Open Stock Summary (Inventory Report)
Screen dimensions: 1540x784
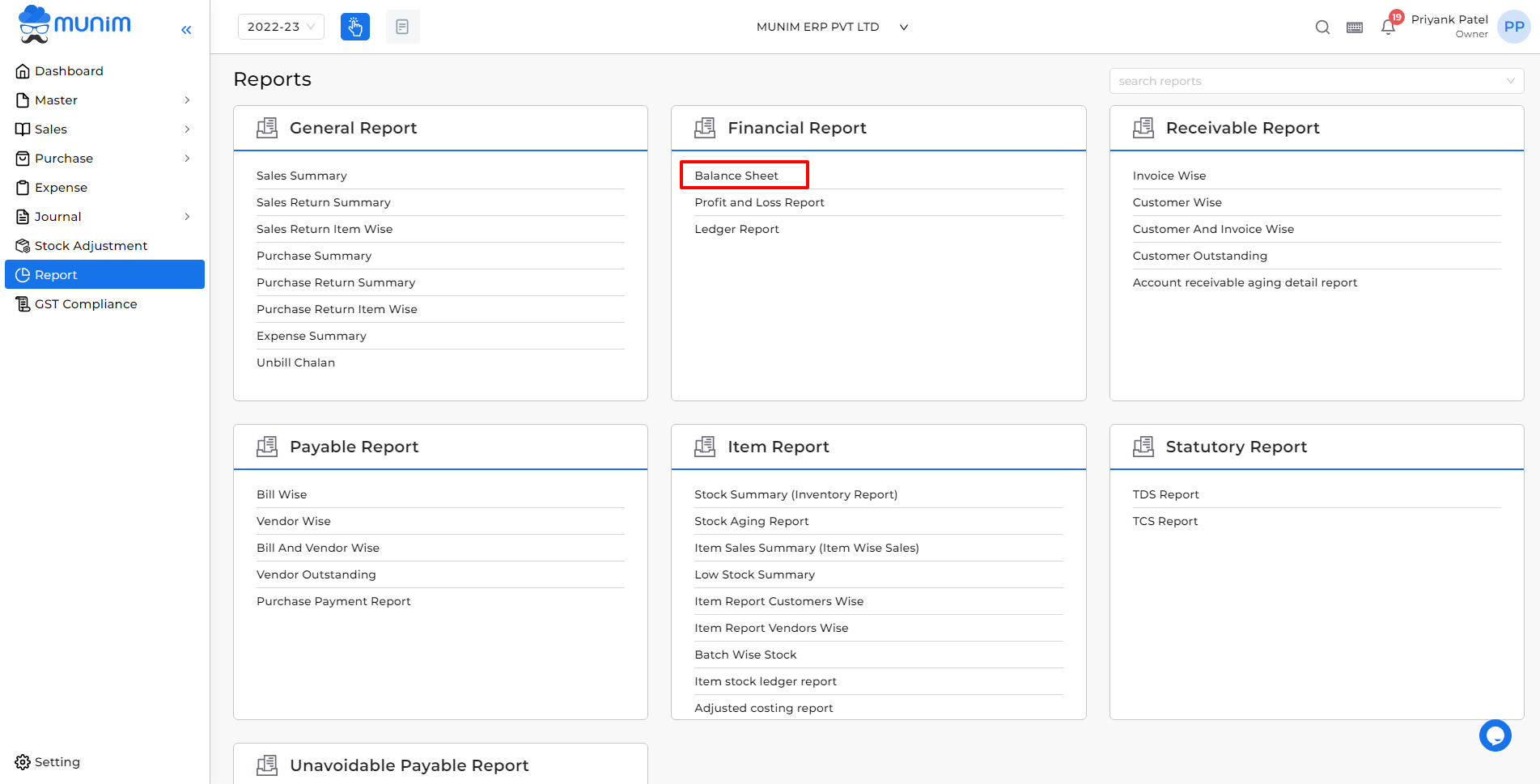tap(795, 494)
